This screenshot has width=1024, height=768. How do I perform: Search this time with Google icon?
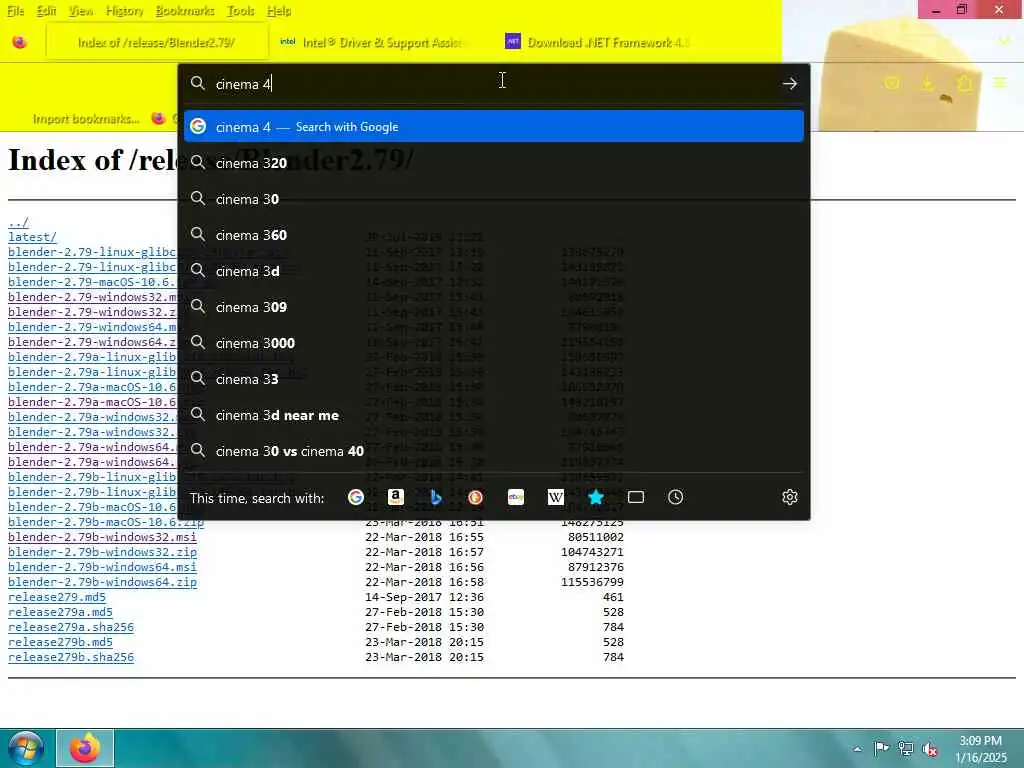pyautogui.click(x=356, y=498)
